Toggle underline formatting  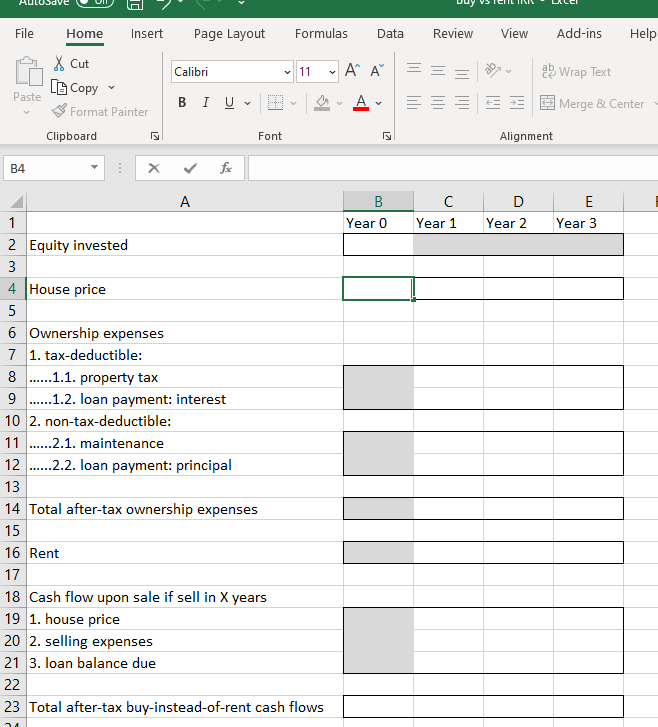(229, 102)
